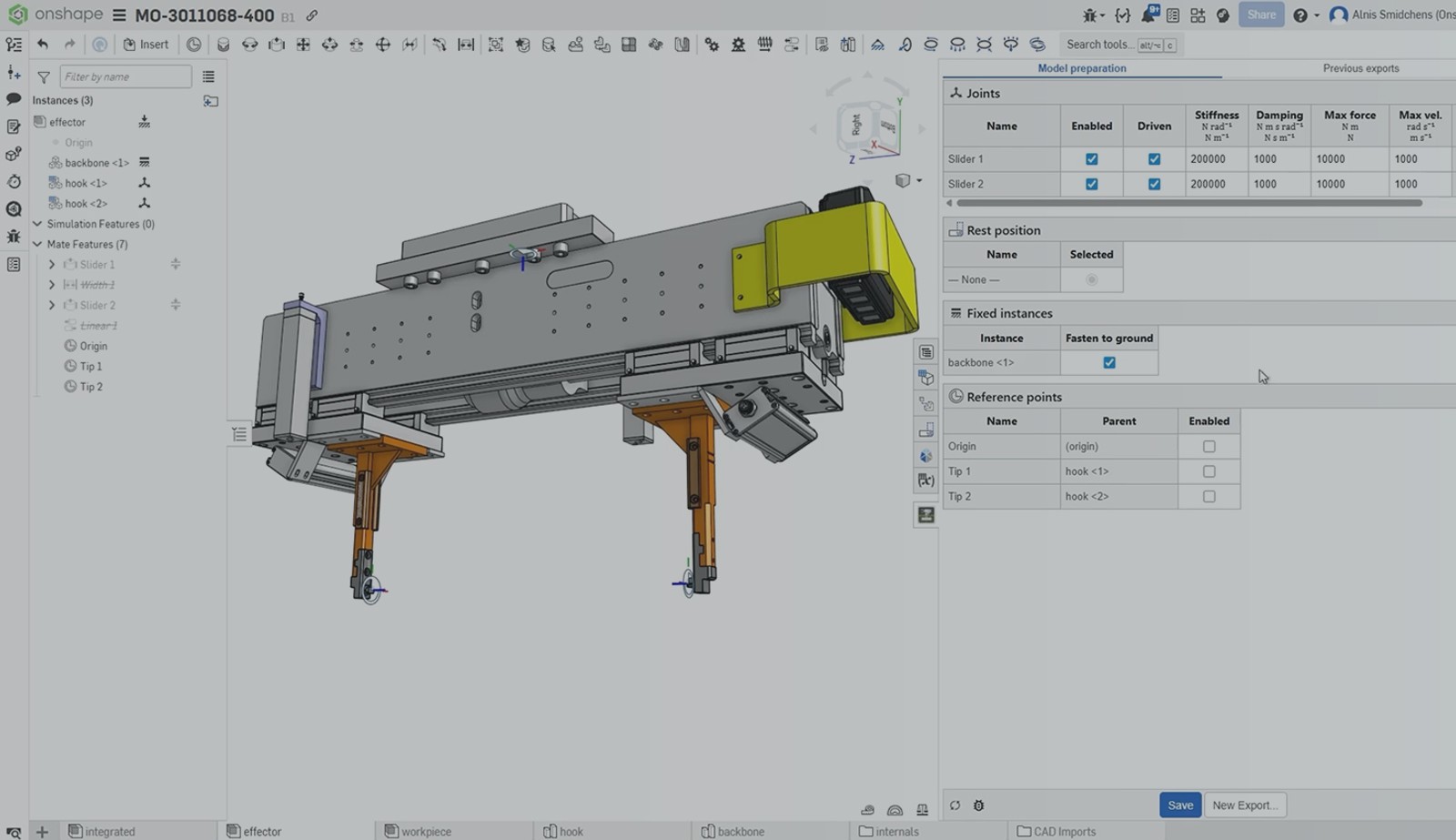Click the Share button

[1260, 15]
